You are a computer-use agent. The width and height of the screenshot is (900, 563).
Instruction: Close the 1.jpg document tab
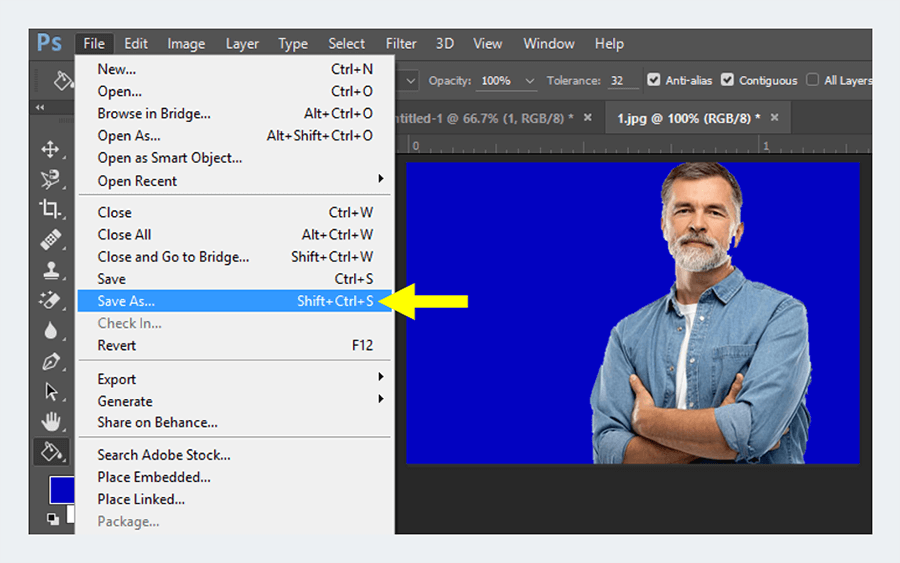(774, 118)
